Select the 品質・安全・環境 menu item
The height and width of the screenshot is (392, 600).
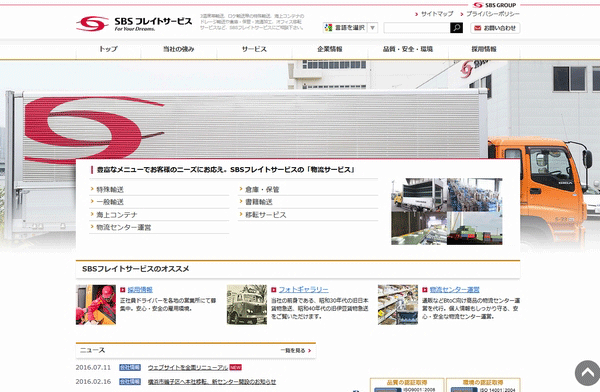408,49
